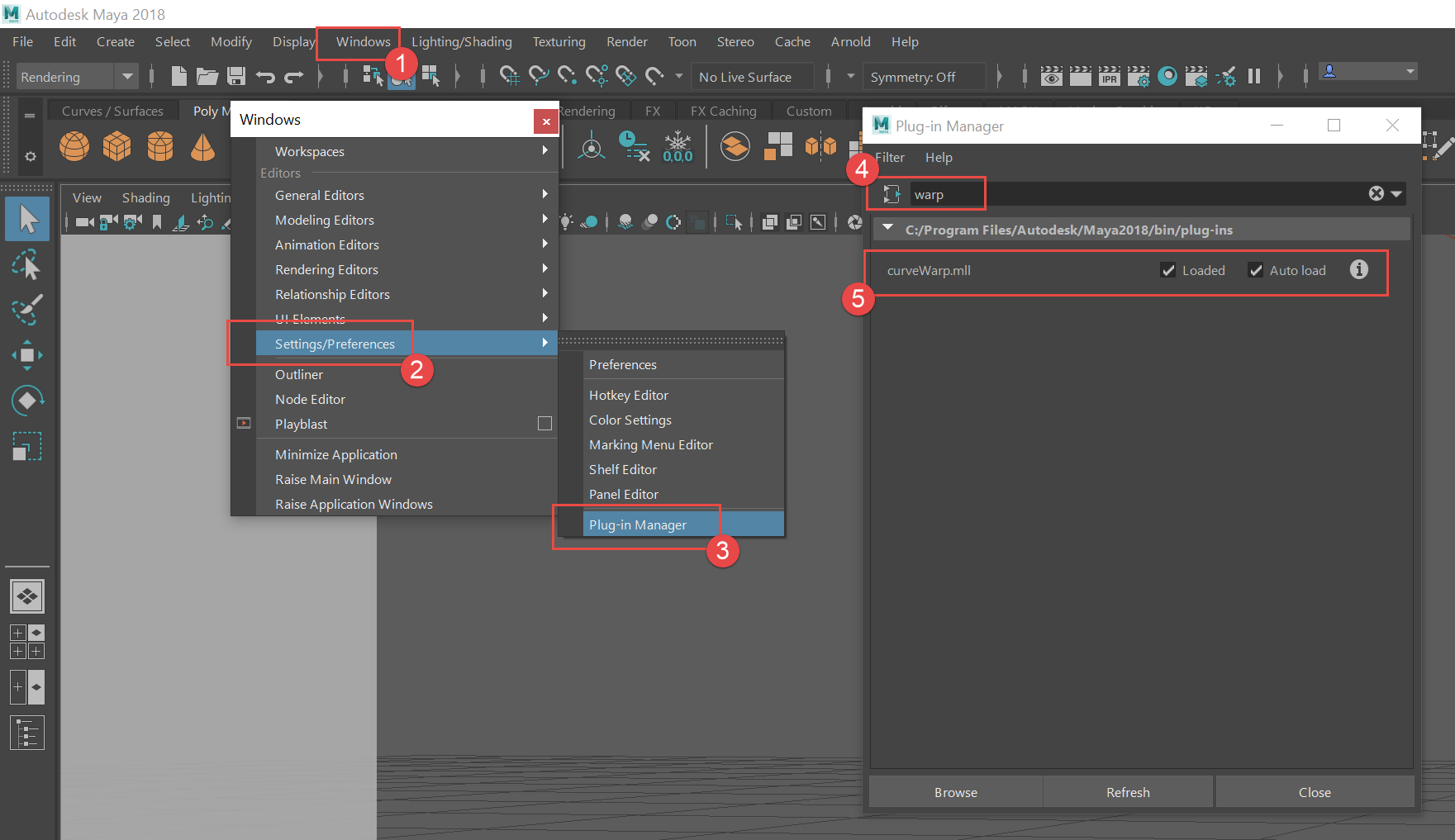This screenshot has width=1455, height=840.
Task: Choose the Move tool from the toolbox
Action: tap(27, 354)
